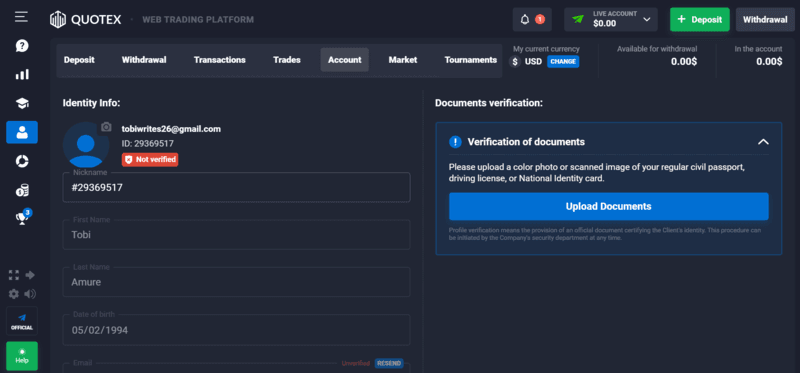The height and width of the screenshot is (373, 800).
Task: Open the support chat question icon
Action: [x=22, y=46]
